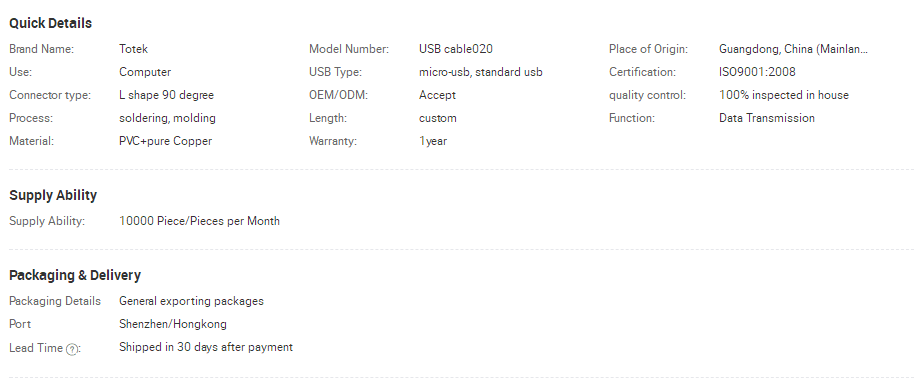Click the model number USB cable020

456,50
